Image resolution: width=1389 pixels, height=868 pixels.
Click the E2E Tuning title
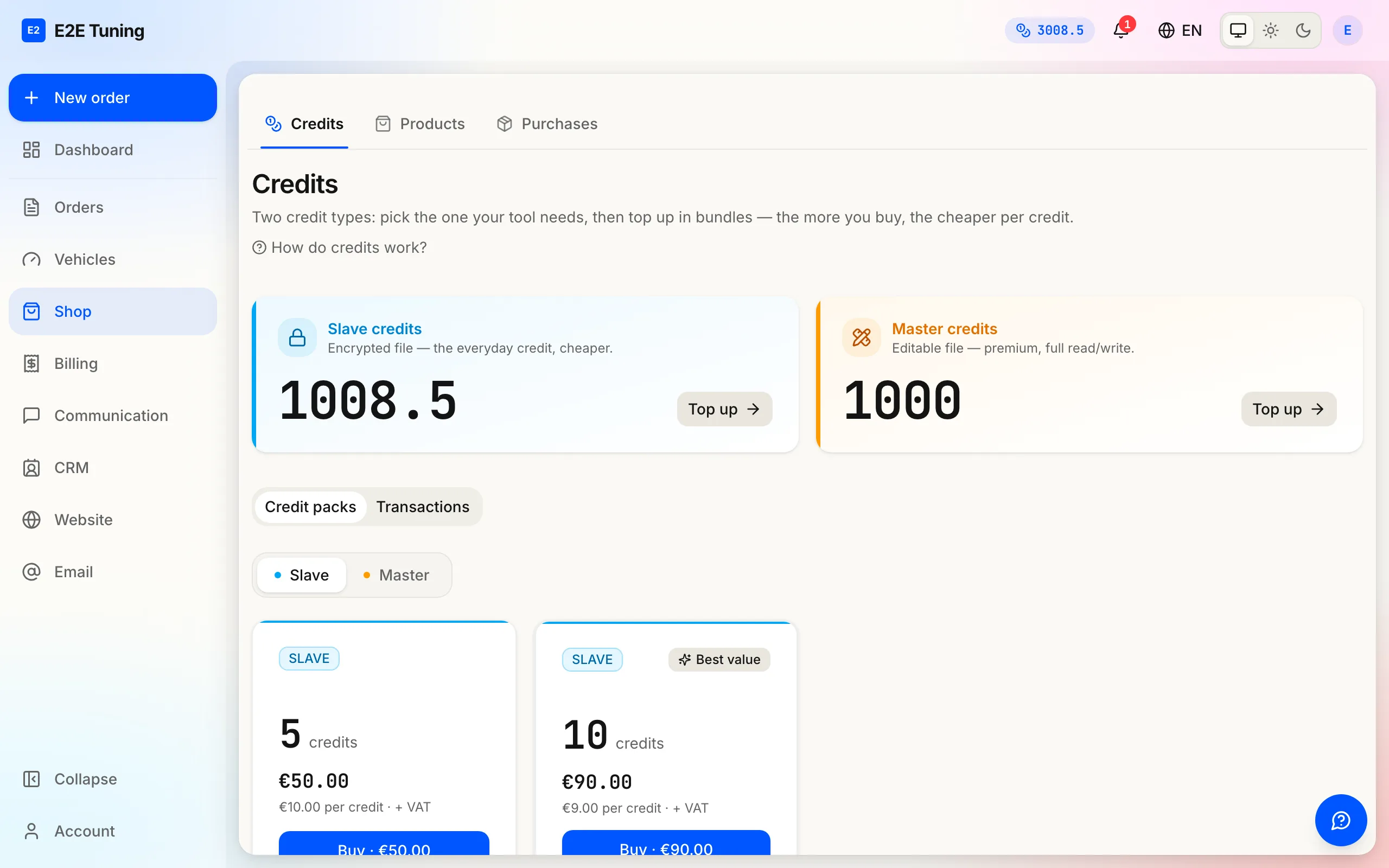(99, 30)
